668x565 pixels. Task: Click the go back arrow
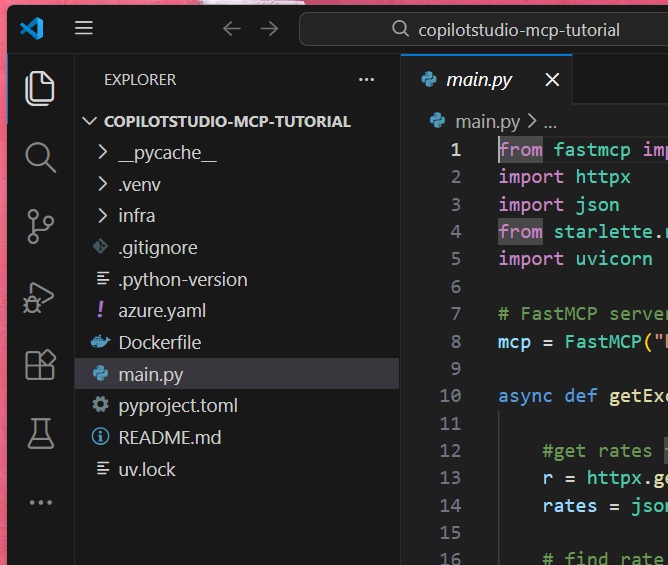(232, 28)
